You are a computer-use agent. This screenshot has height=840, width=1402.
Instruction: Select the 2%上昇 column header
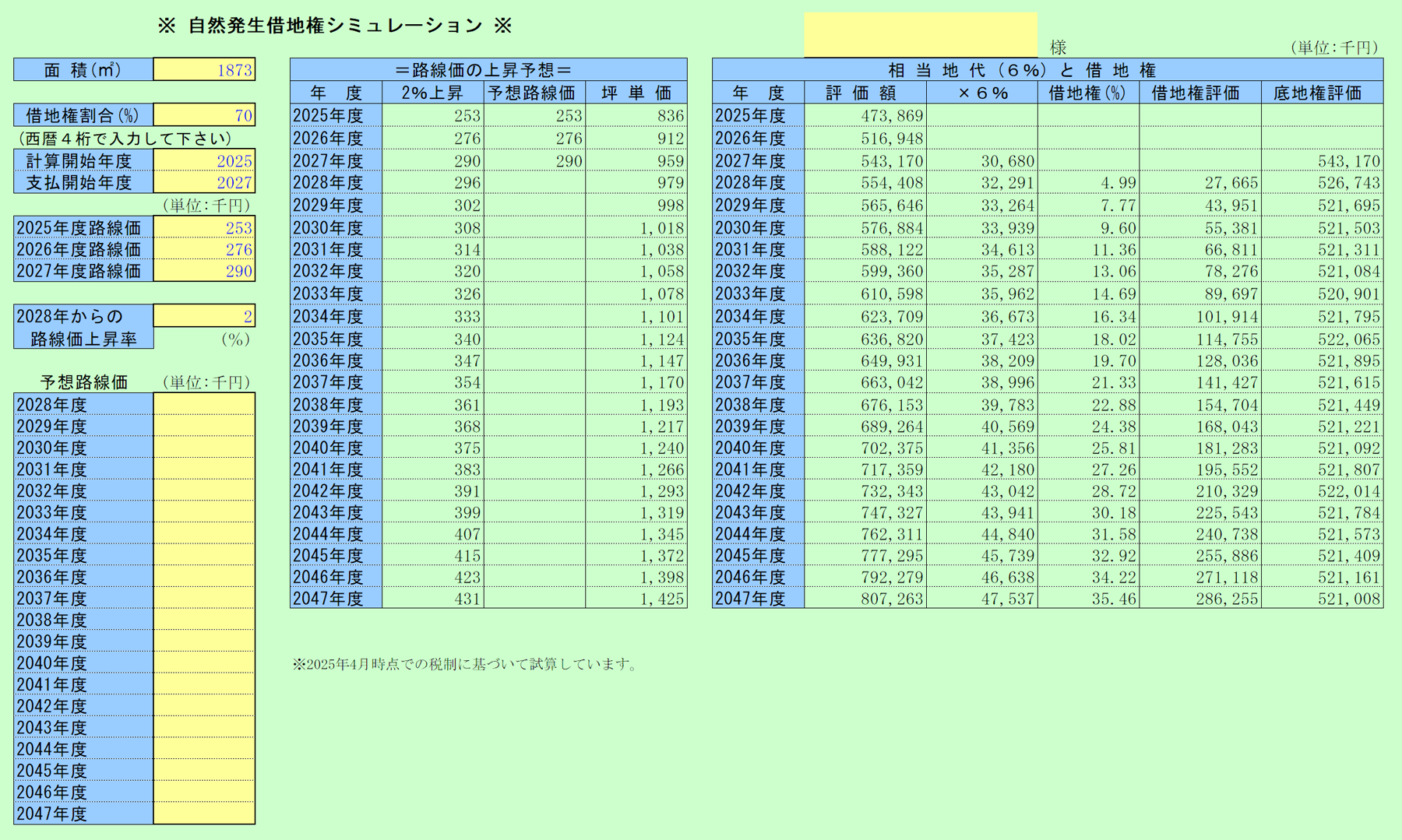click(x=432, y=93)
